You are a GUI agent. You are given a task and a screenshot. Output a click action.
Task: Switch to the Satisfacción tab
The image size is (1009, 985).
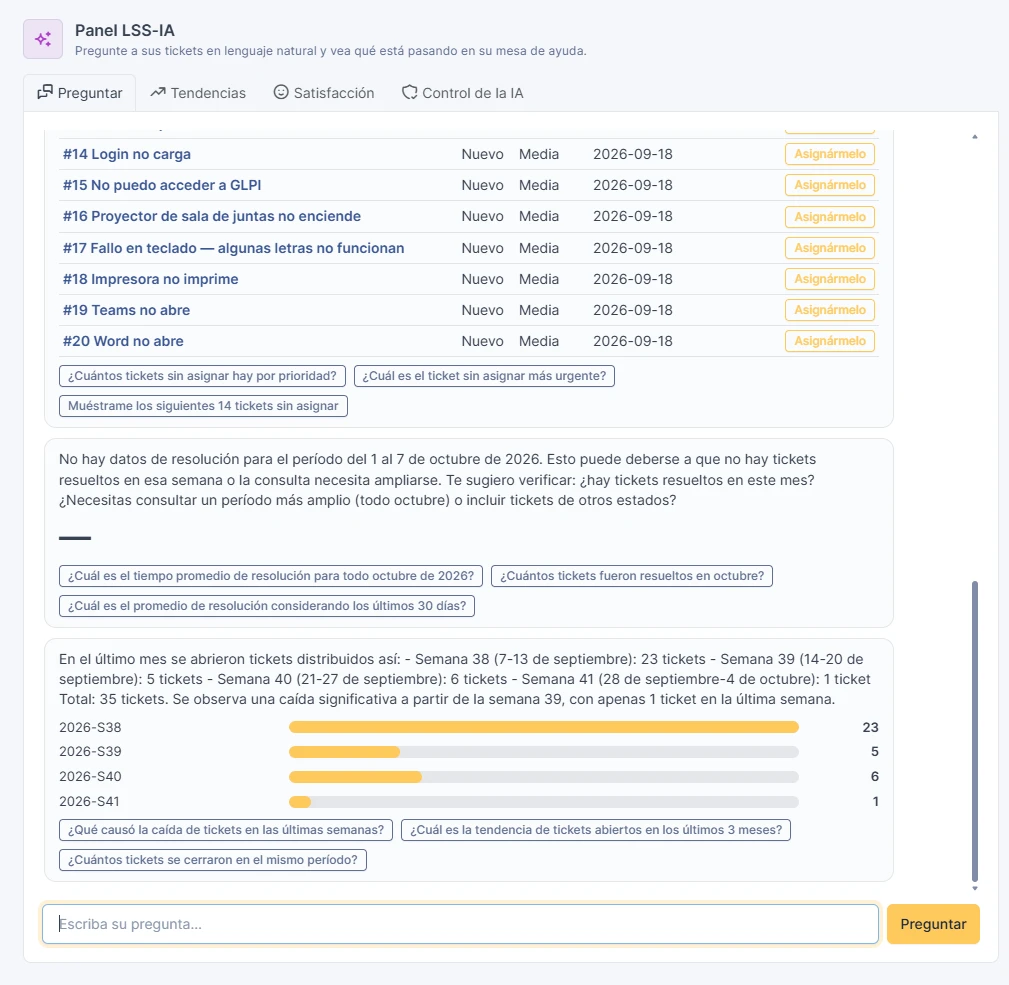[324, 93]
